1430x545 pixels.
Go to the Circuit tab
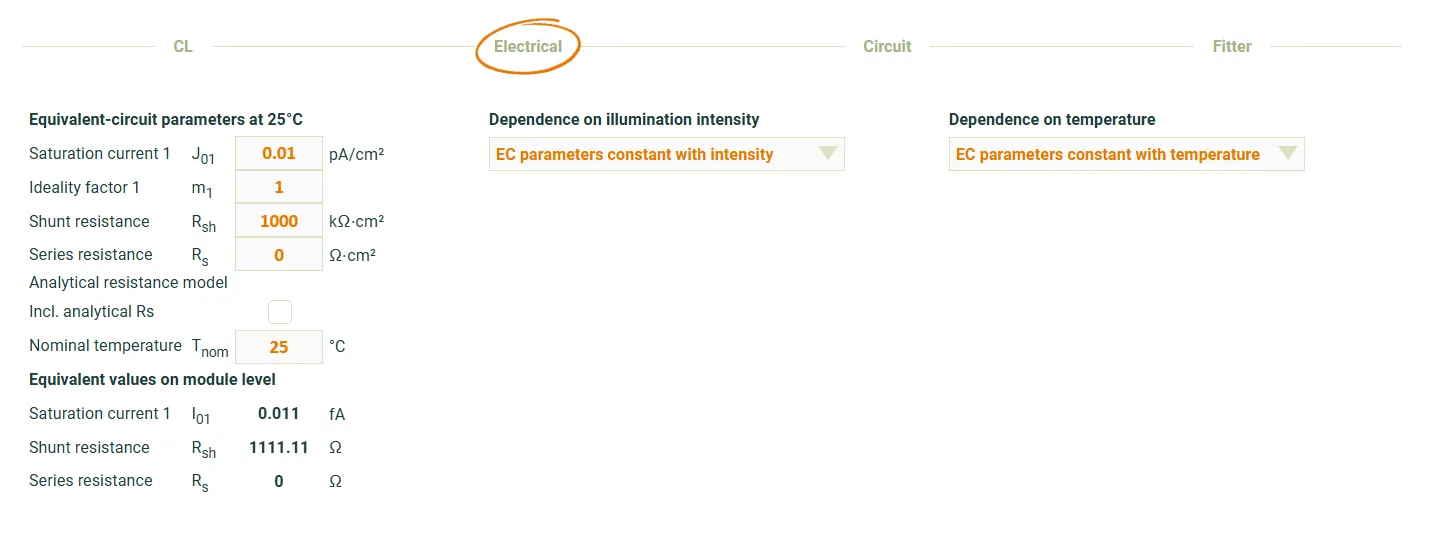click(887, 46)
